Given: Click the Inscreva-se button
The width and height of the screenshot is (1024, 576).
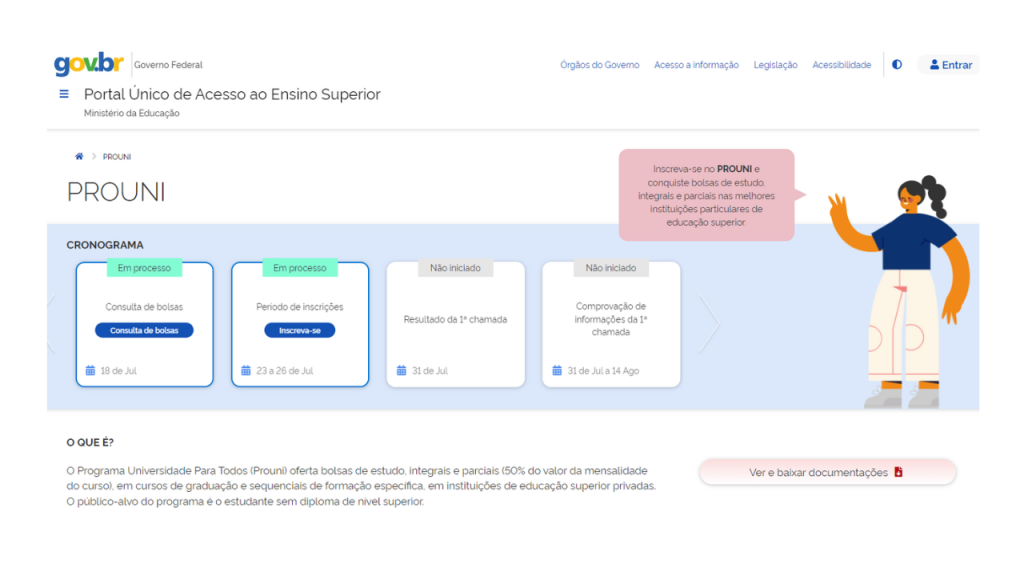Looking at the screenshot, I should (300, 330).
